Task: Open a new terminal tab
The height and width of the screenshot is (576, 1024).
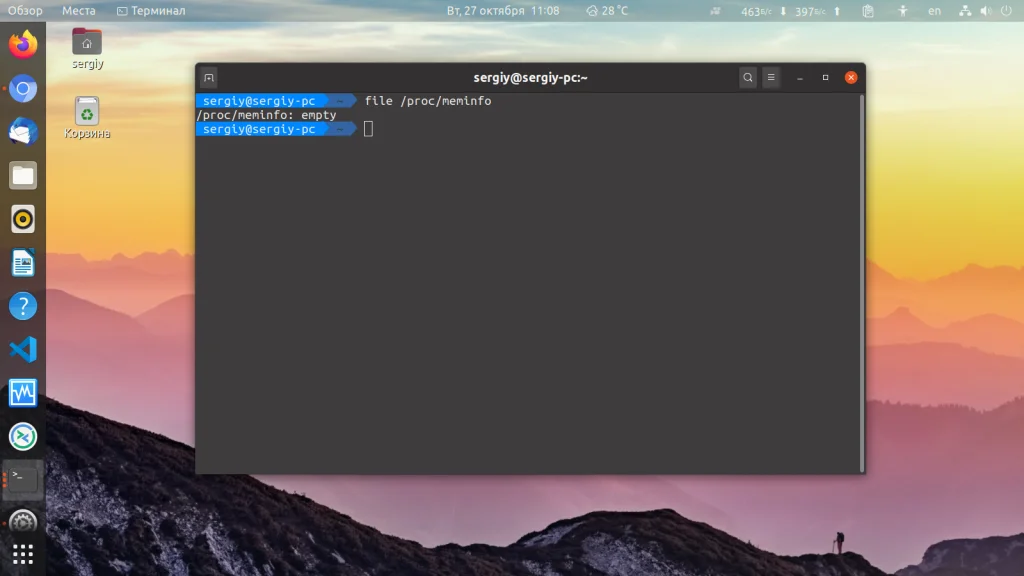Action: click(208, 77)
